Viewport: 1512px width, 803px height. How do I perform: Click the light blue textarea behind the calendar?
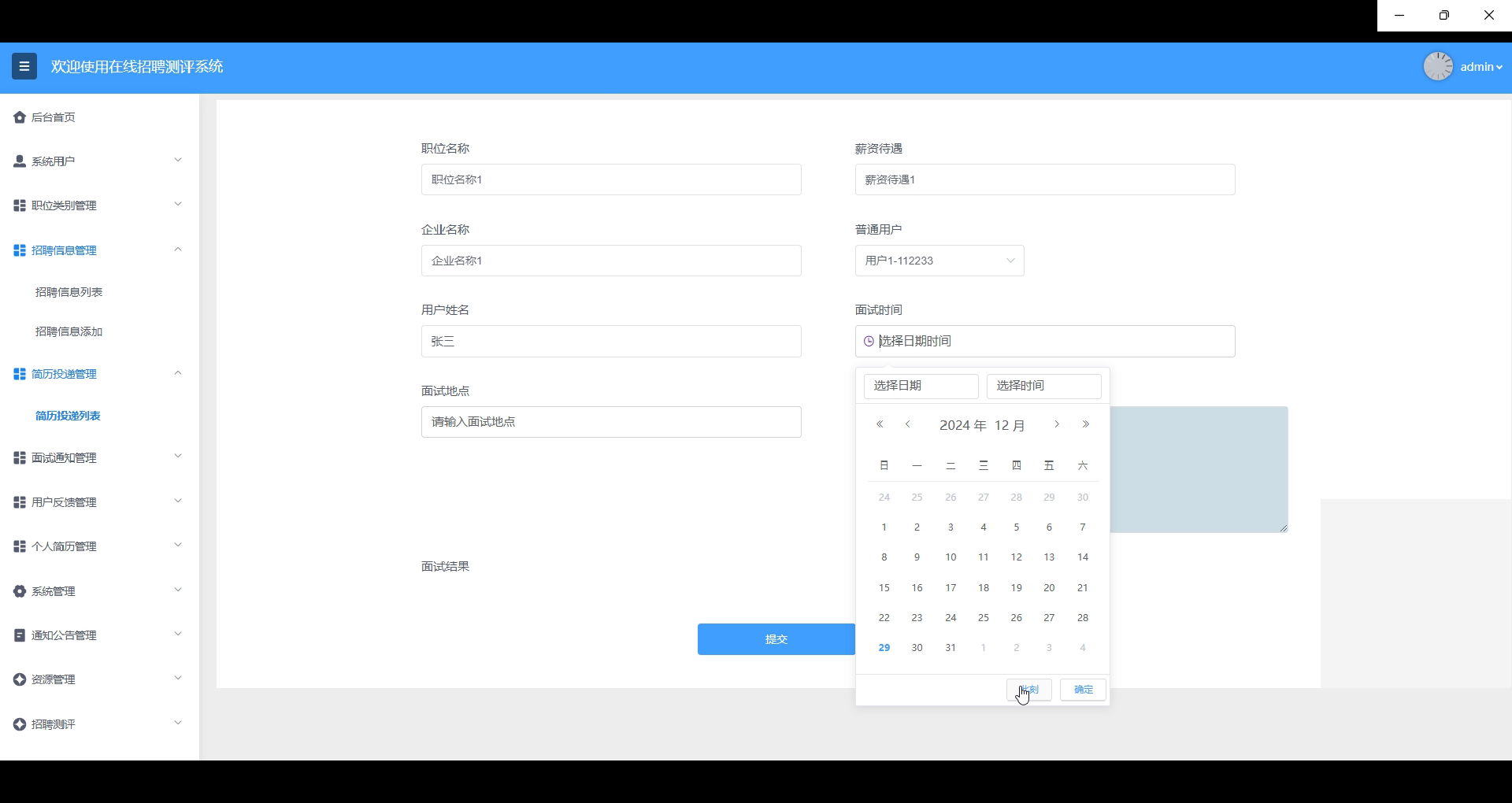pyautogui.click(x=1199, y=469)
